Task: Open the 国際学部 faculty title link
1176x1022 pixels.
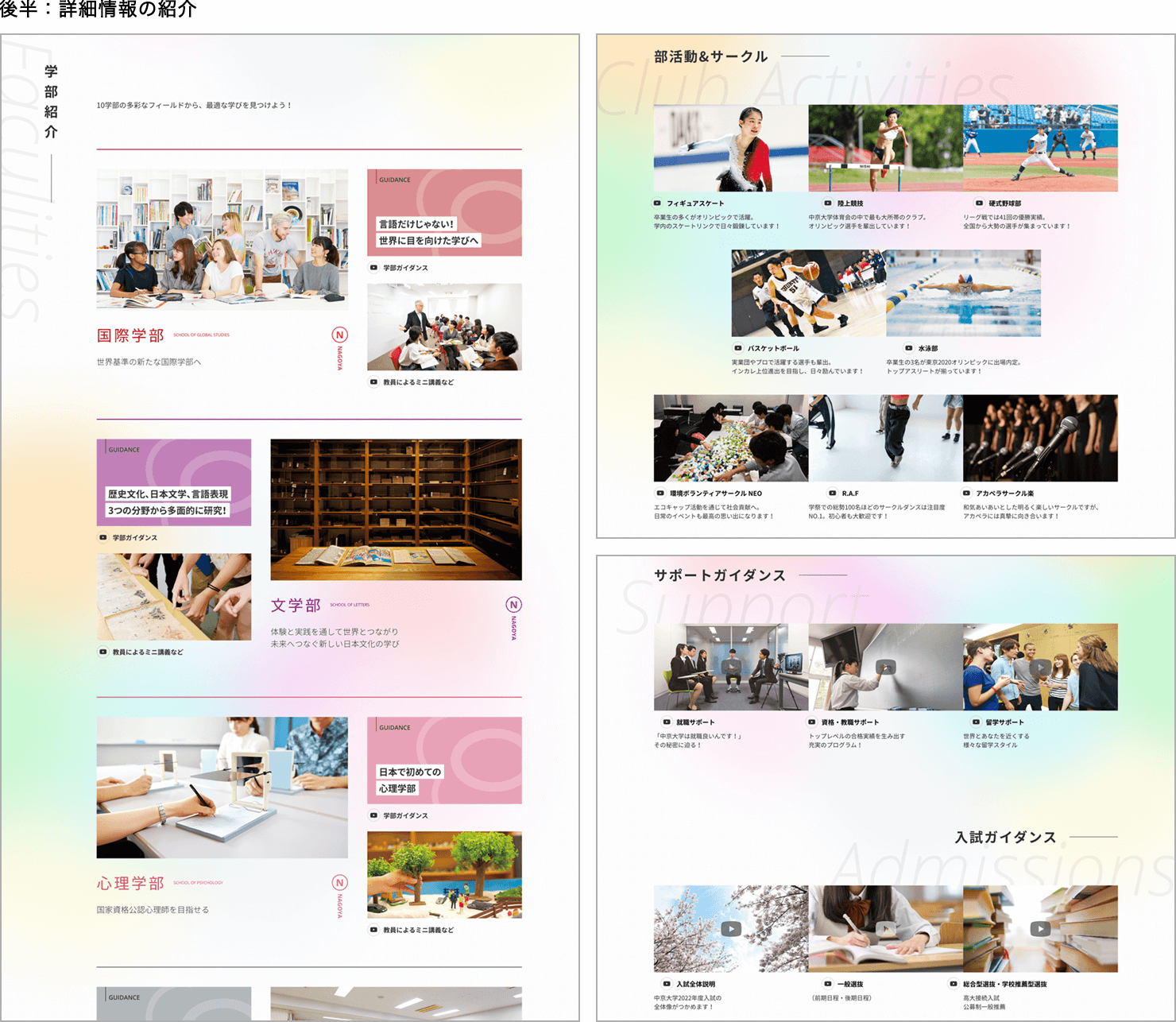Action: (130, 335)
